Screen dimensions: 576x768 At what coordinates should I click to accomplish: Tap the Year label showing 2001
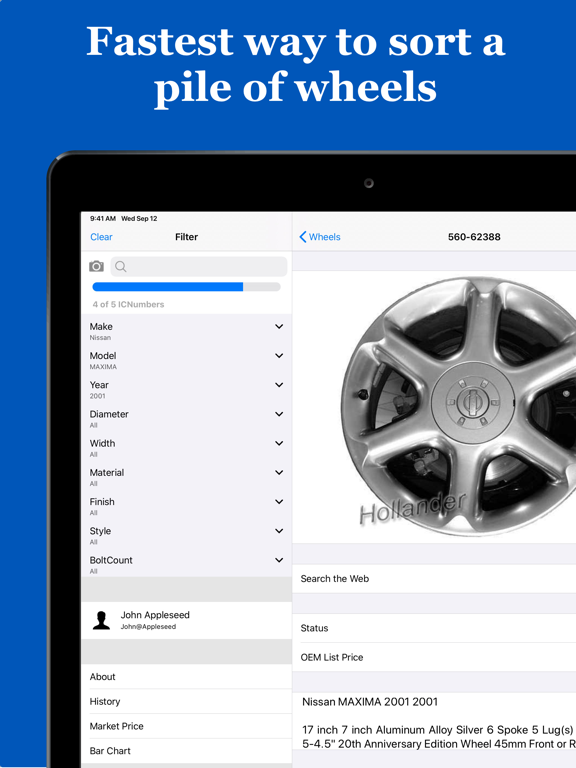99,385
